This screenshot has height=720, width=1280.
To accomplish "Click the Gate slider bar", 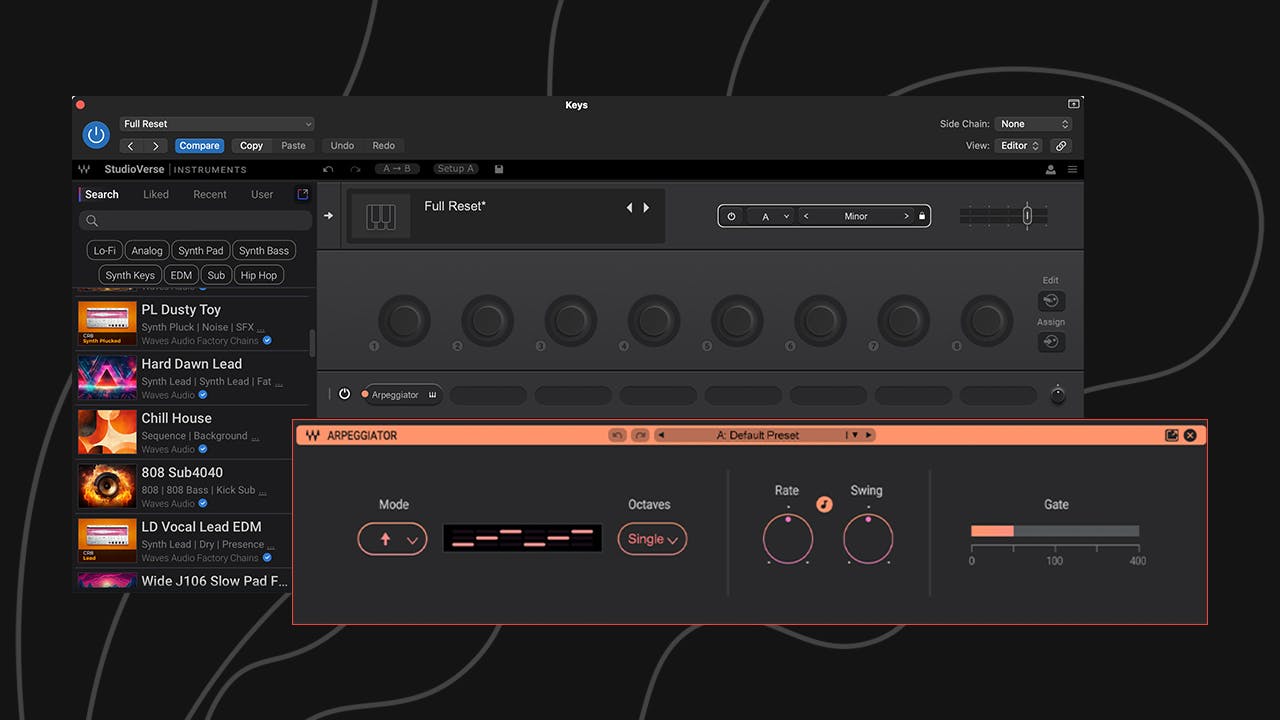I will coord(1055,531).
